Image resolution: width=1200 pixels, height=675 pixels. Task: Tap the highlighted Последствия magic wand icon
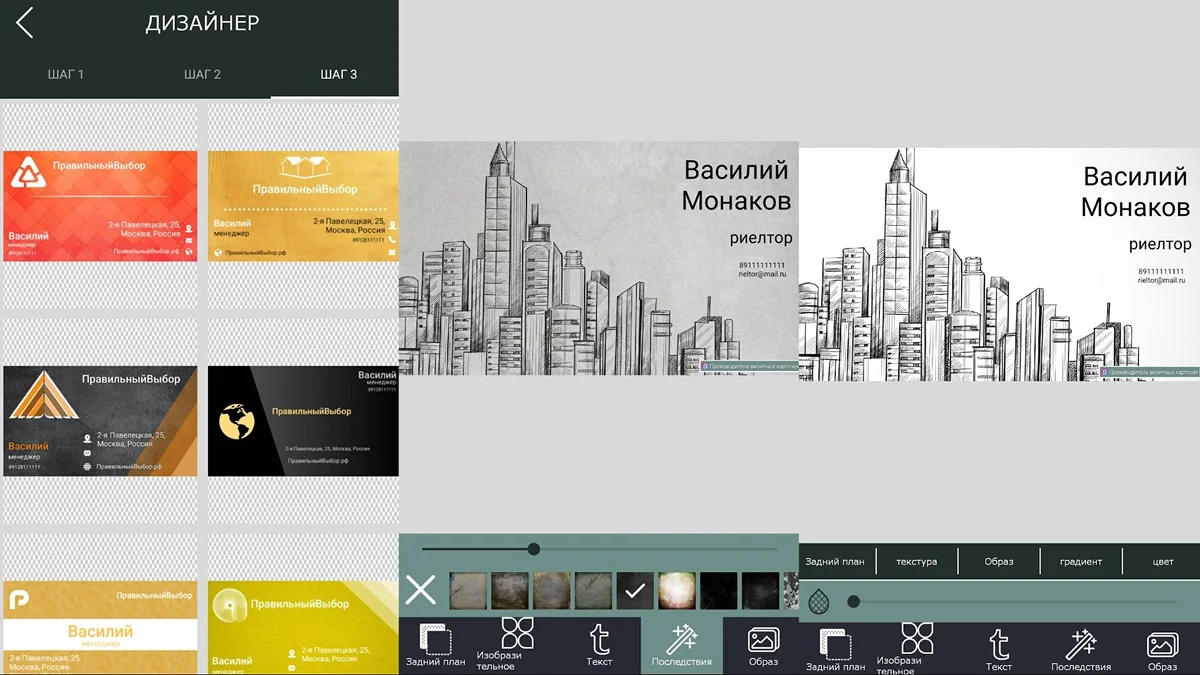[681, 645]
